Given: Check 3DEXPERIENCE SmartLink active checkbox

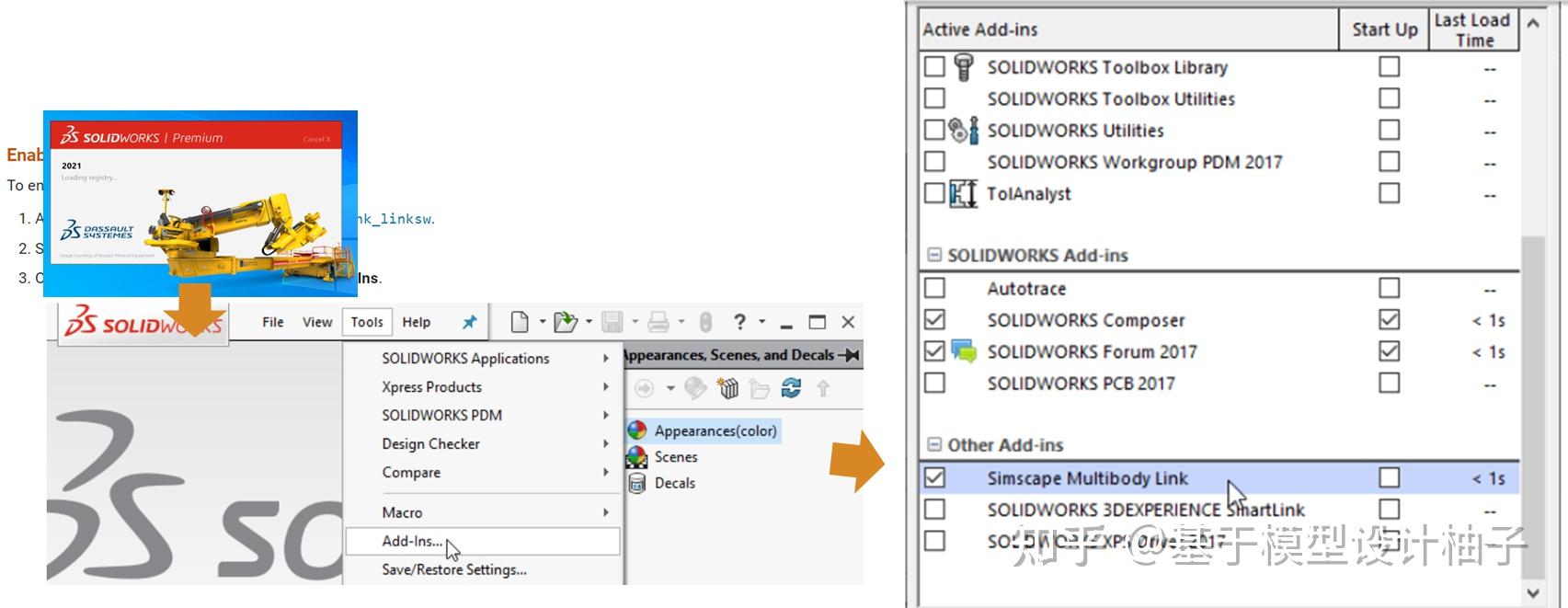Looking at the screenshot, I should (934, 509).
